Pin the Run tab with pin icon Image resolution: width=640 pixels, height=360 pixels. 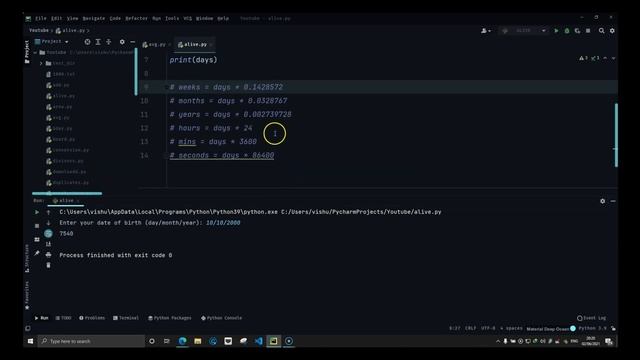pyautogui.click(x=37, y=253)
